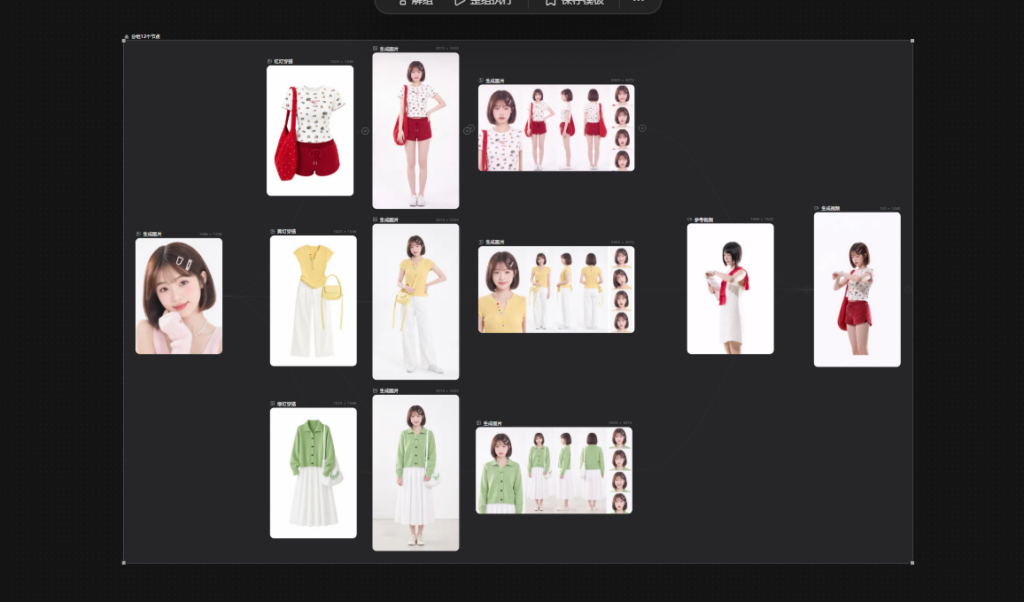Click header icon of green character sheet node

click(479, 423)
